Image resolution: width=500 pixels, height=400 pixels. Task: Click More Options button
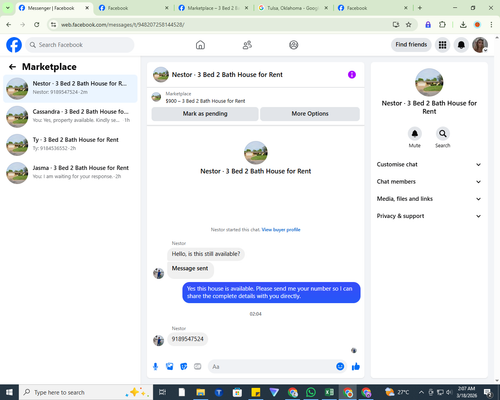(x=310, y=114)
